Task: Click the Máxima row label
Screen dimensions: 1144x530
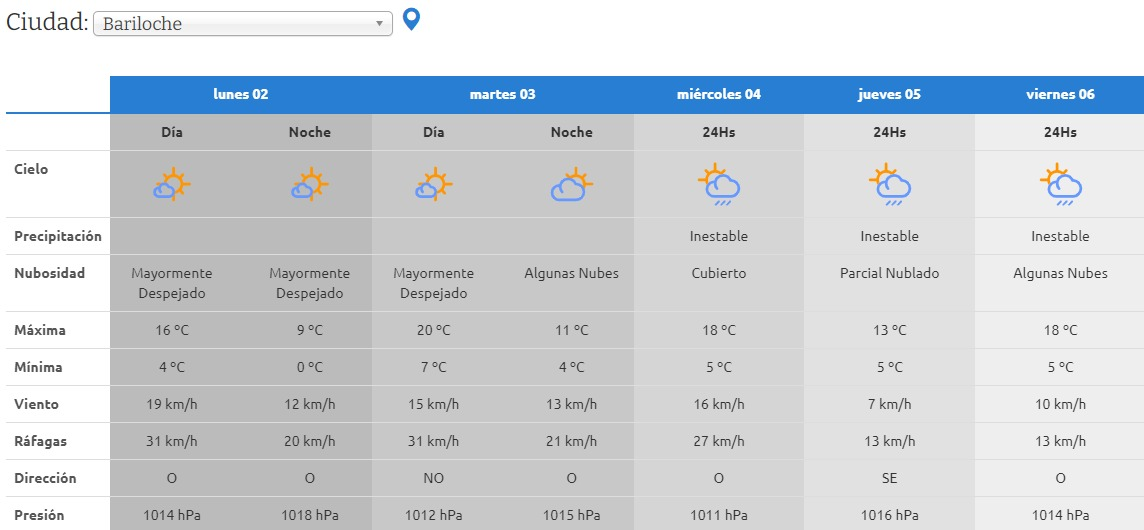Action: point(40,330)
